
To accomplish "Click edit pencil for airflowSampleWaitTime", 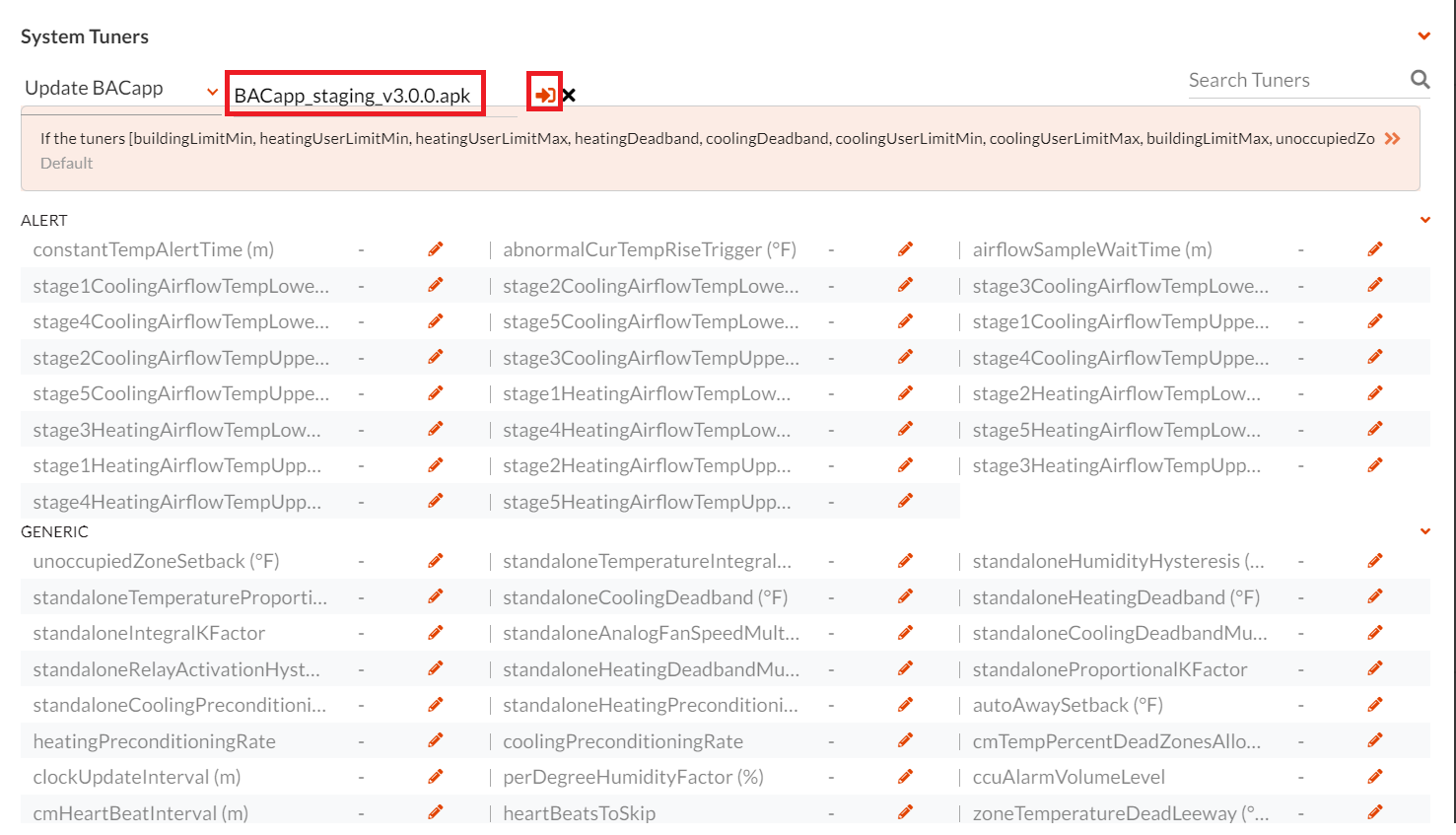I will coord(1375,249).
